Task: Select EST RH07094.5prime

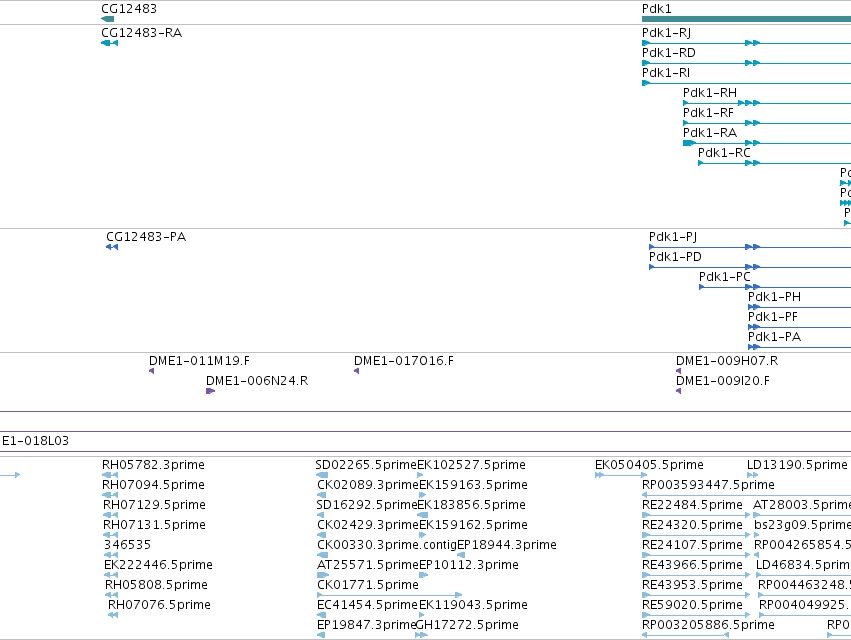Action: pyautogui.click(x=154, y=485)
